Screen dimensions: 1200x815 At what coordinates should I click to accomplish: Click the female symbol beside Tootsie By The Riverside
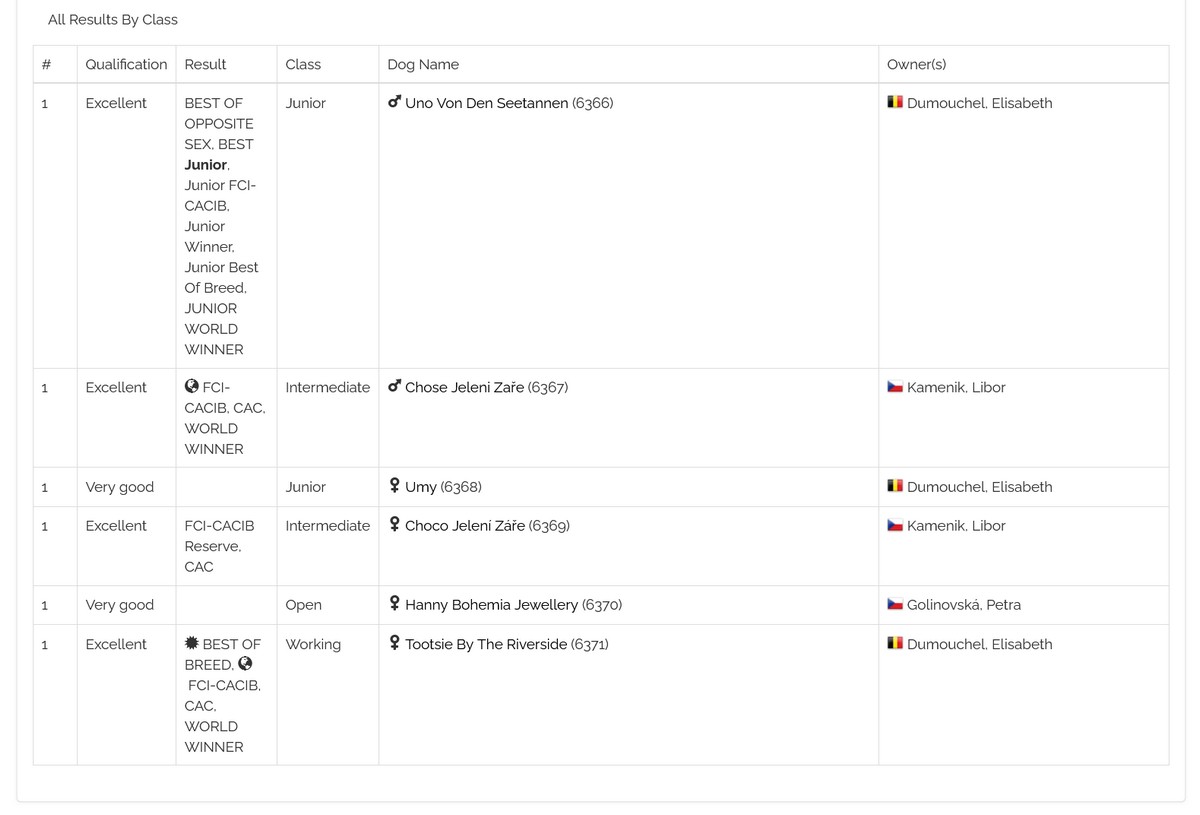click(394, 643)
